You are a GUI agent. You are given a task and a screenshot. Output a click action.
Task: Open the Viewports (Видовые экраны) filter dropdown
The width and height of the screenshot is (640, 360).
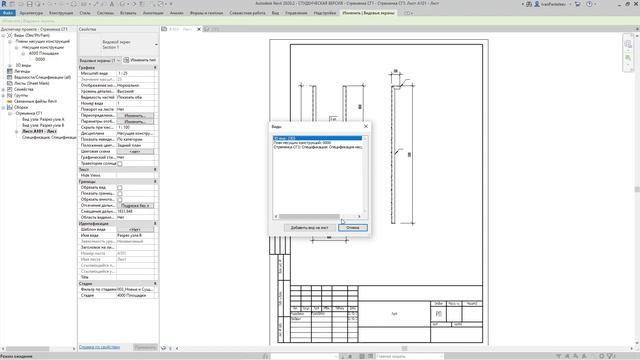tap(118, 60)
